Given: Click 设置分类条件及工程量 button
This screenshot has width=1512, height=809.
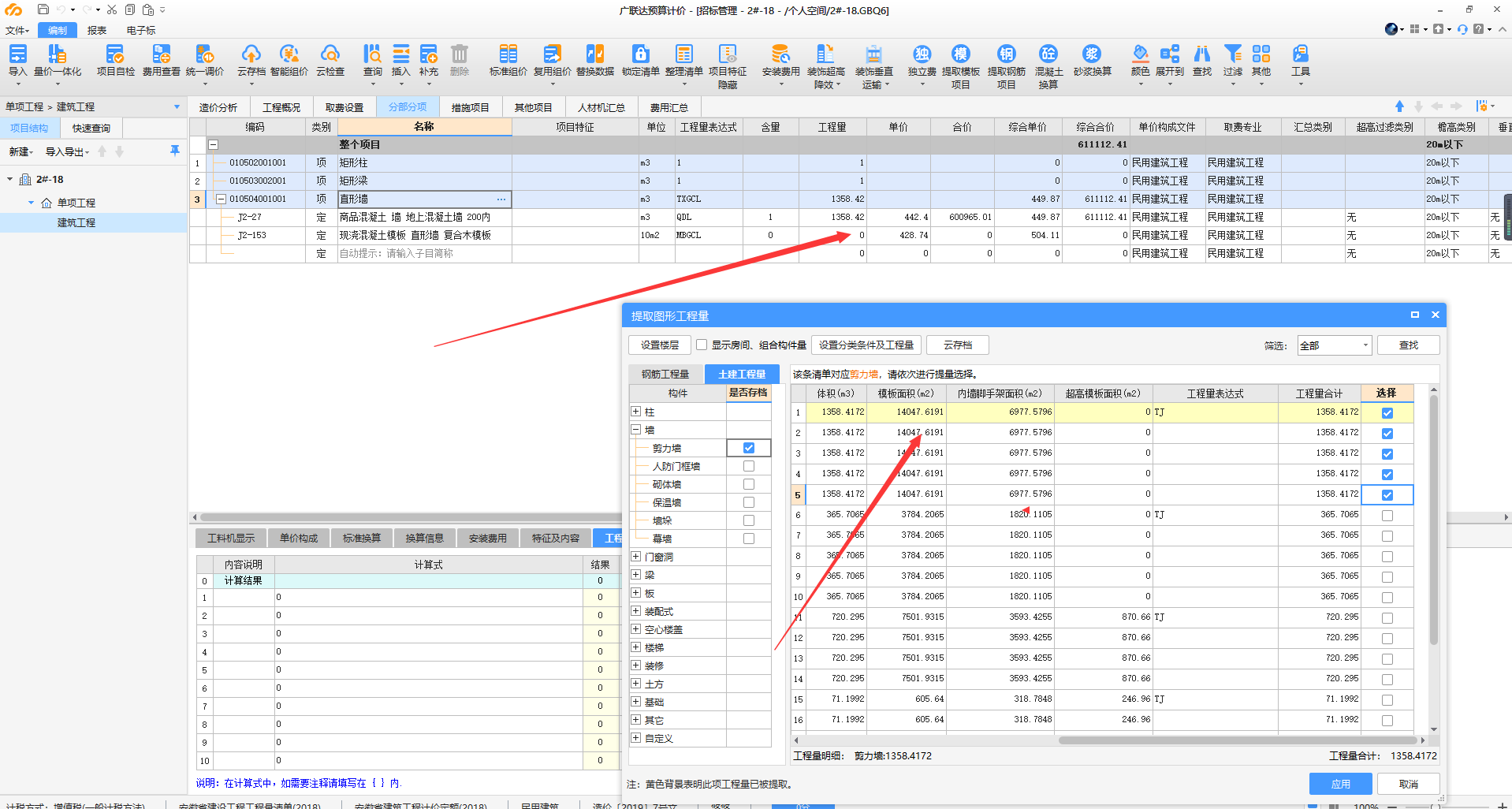Looking at the screenshot, I should pyautogui.click(x=866, y=345).
